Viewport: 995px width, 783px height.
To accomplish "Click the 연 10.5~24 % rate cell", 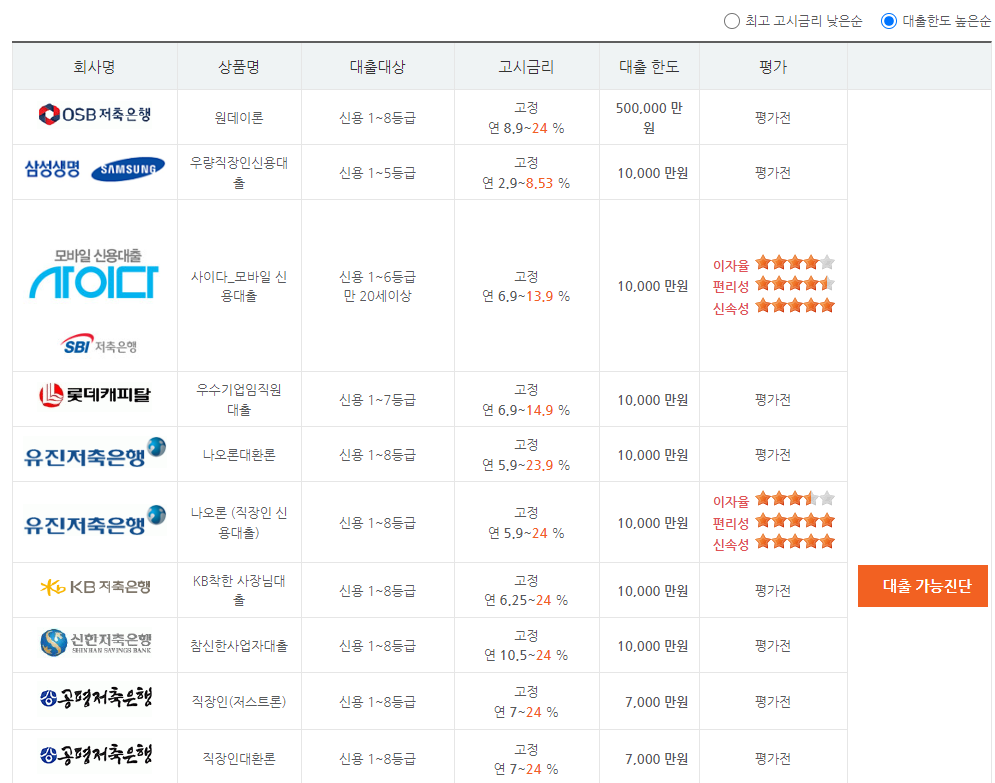I will [x=526, y=646].
